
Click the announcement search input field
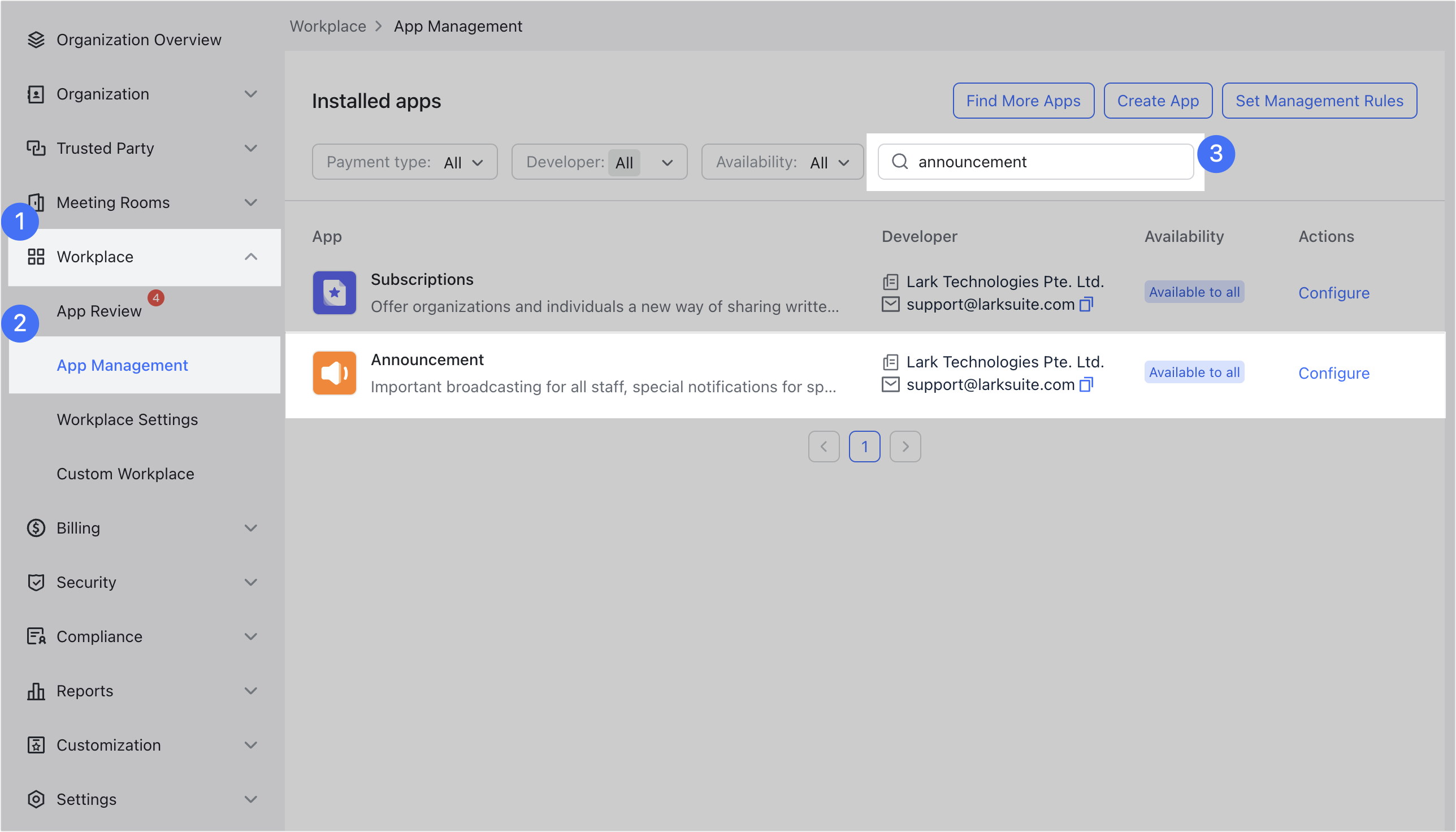1035,162
